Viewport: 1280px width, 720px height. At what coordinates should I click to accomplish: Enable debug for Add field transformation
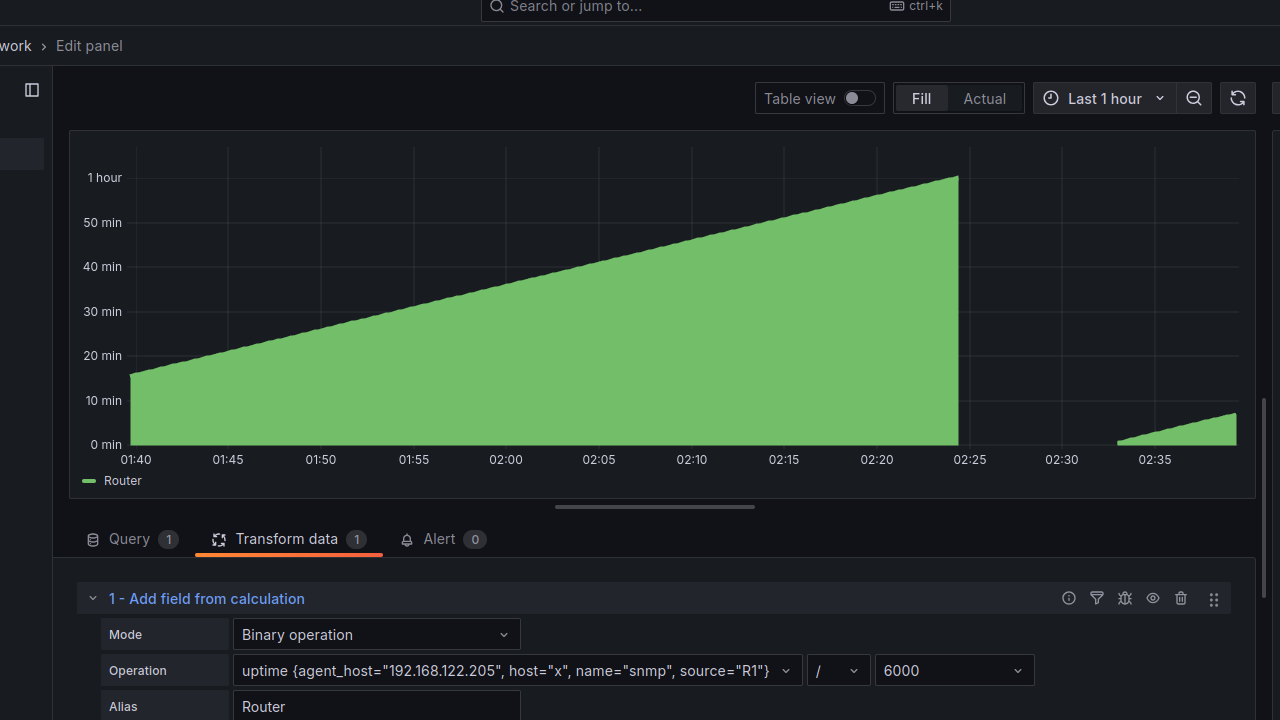(1125, 598)
